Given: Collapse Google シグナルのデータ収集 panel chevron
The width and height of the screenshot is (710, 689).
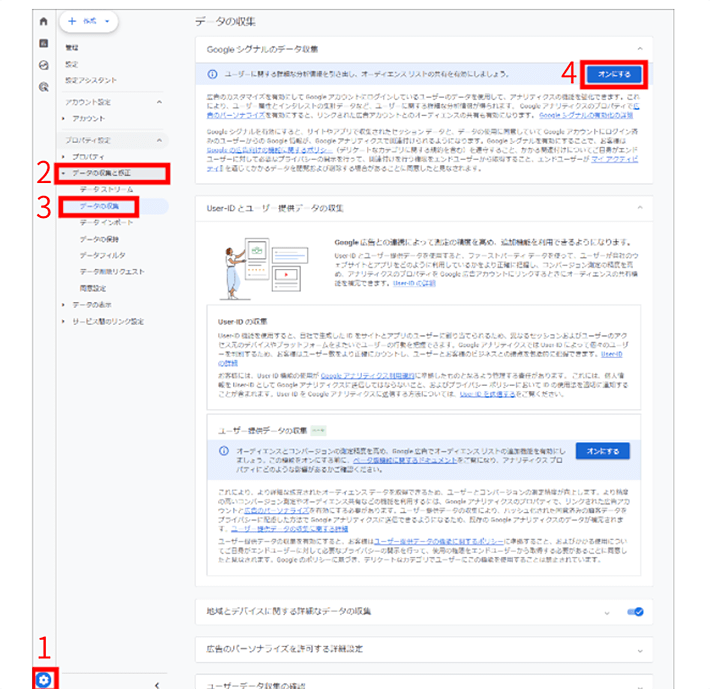Looking at the screenshot, I should point(640,49).
